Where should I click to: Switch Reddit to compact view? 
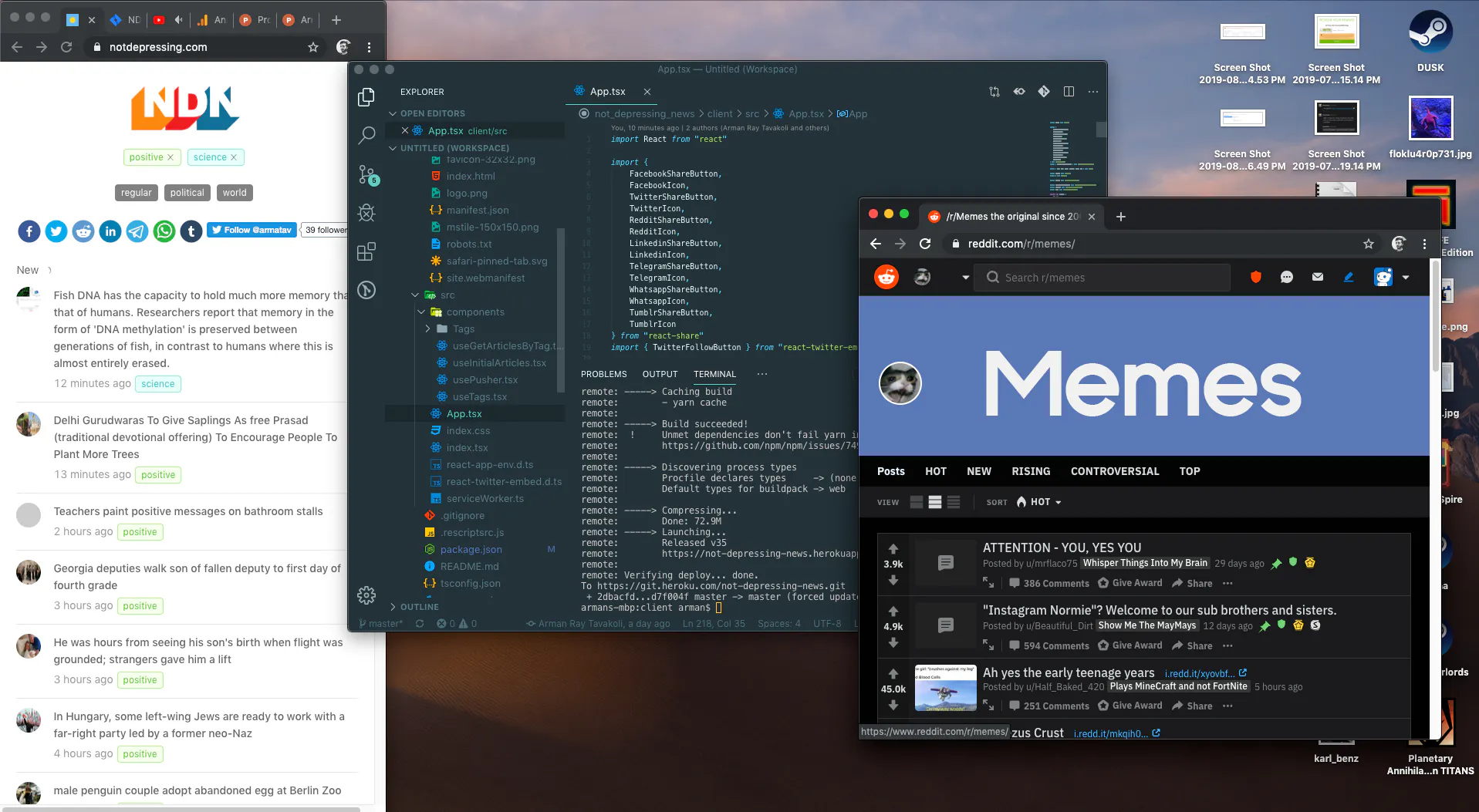pyautogui.click(x=954, y=502)
